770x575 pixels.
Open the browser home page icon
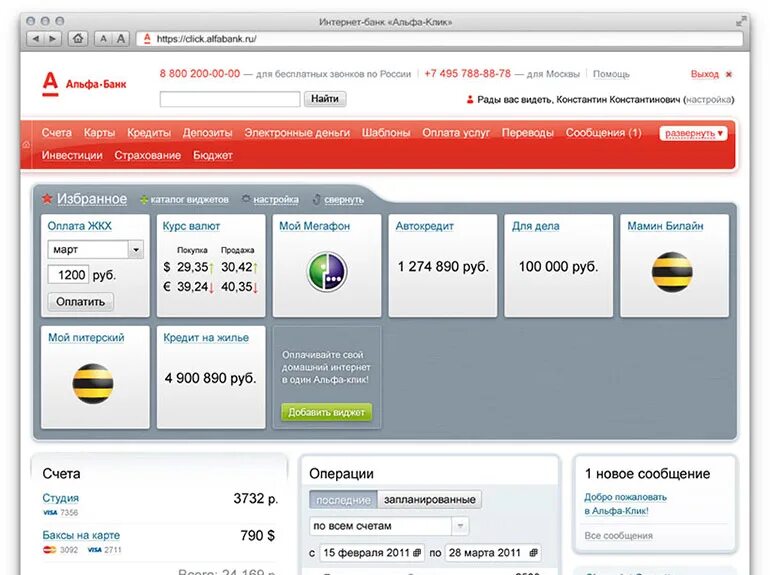(78, 38)
